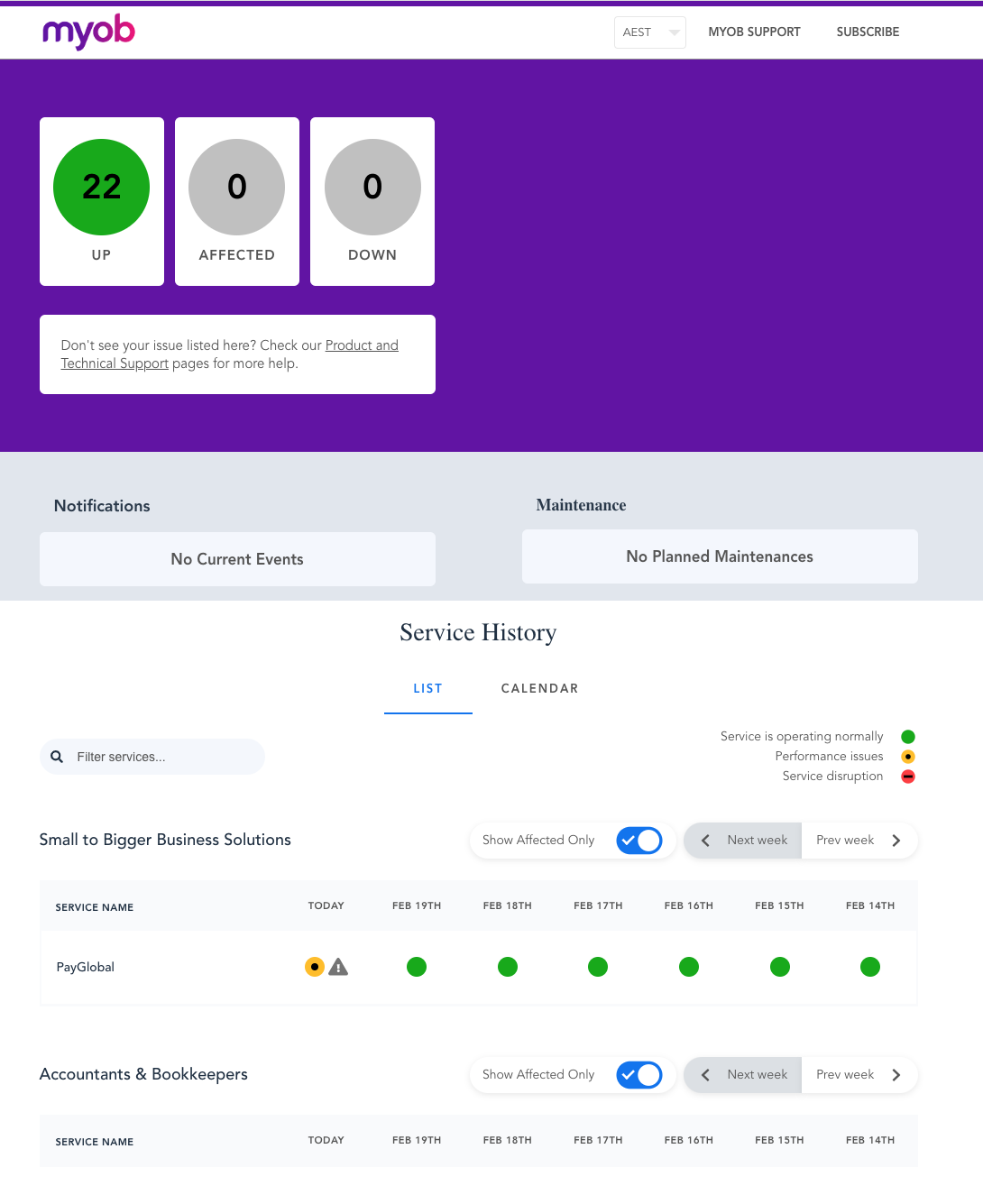Switch to the List tab
Viewport: 983px width, 1204px height.
pos(427,688)
